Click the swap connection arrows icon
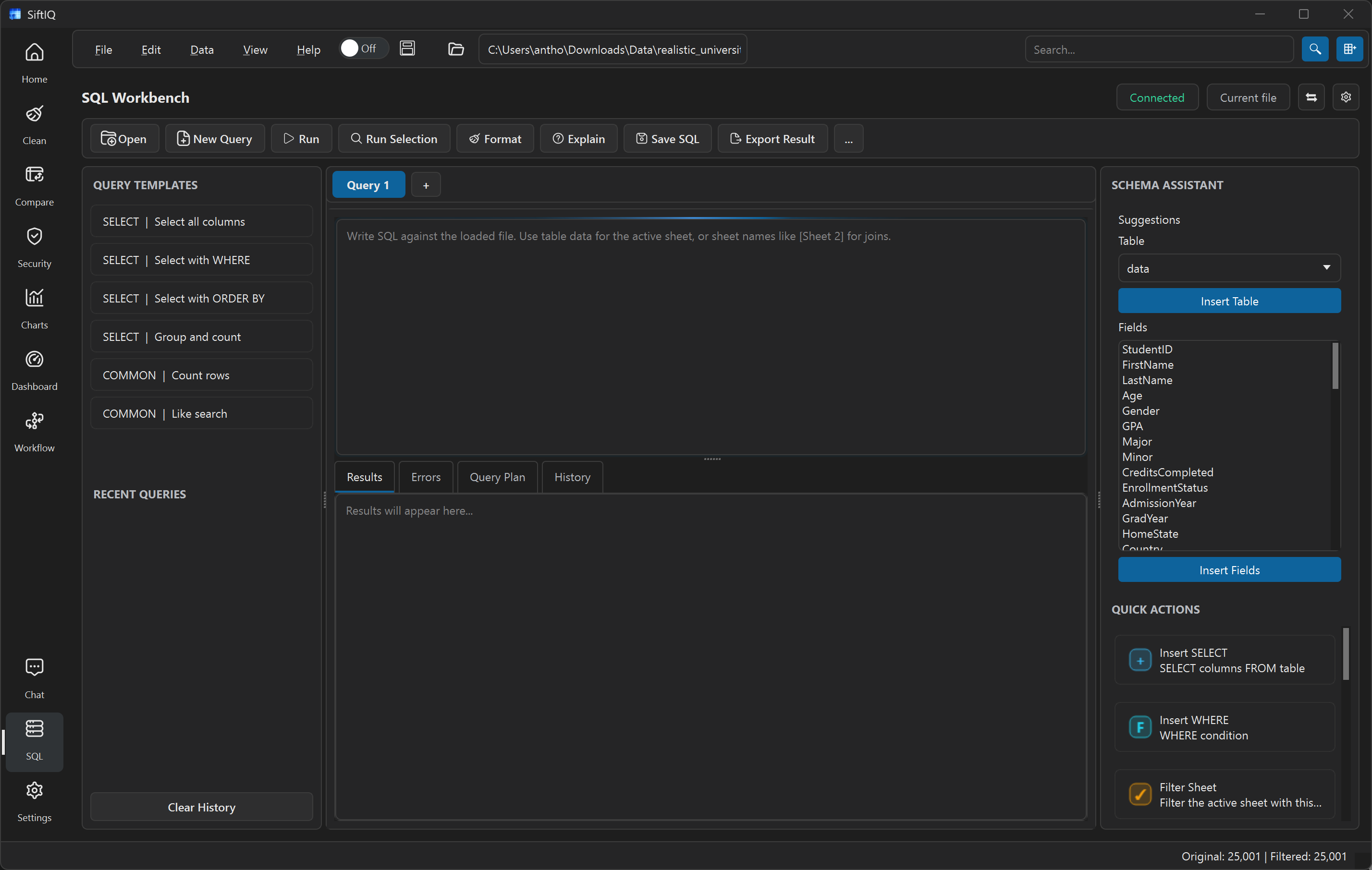The image size is (1372, 870). [1311, 97]
